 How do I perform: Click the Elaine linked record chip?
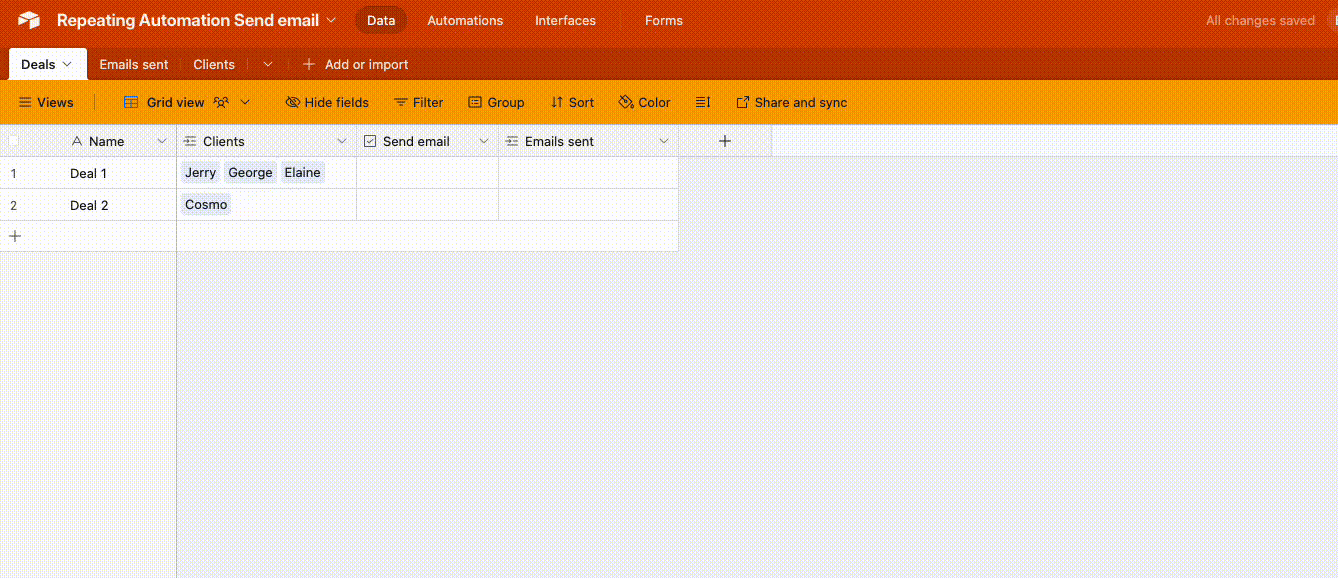302,172
